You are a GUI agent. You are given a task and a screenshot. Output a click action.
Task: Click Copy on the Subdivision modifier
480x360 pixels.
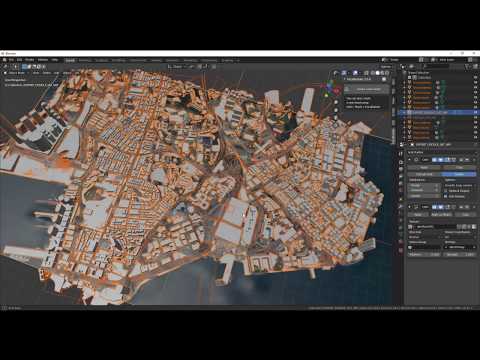tap(459, 167)
